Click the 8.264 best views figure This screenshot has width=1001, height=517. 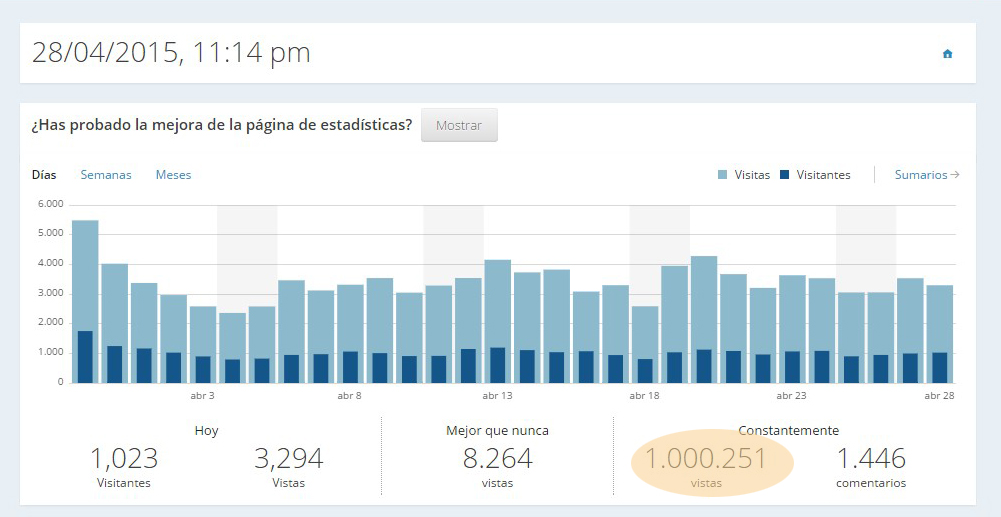click(x=497, y=459)
